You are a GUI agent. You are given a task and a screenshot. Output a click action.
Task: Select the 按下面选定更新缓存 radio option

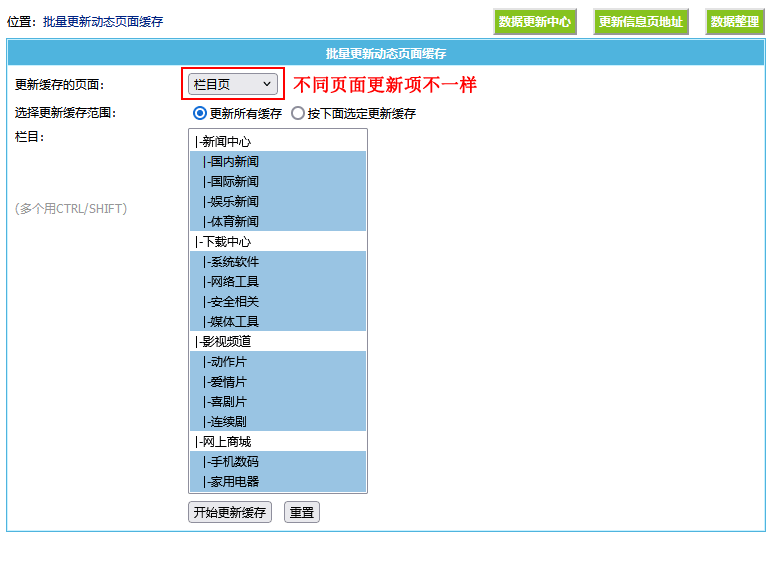pyautogui.click(x=298, y=114)
